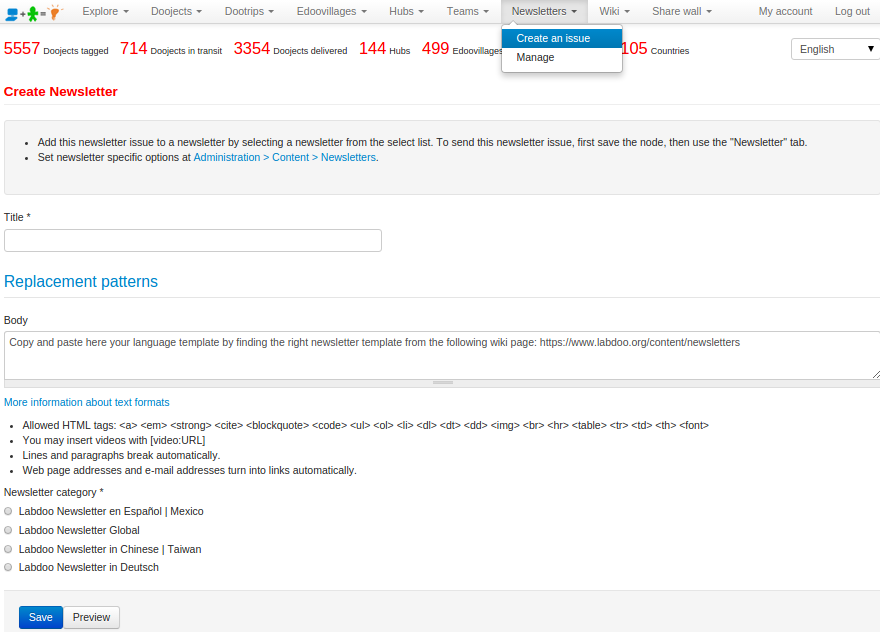Viewport: 880px width, 632px height.
Task: Click the 'Web page addresses and e-mail addresses' tip
Action: coord(190,470)
